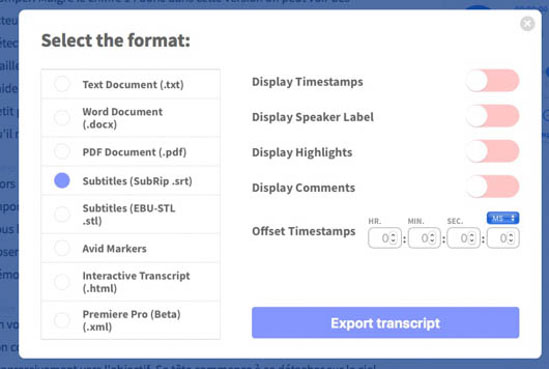The image size is (549, 369).
Task: Click the HR. offset stepper field
Action: (x=385, y=238)
